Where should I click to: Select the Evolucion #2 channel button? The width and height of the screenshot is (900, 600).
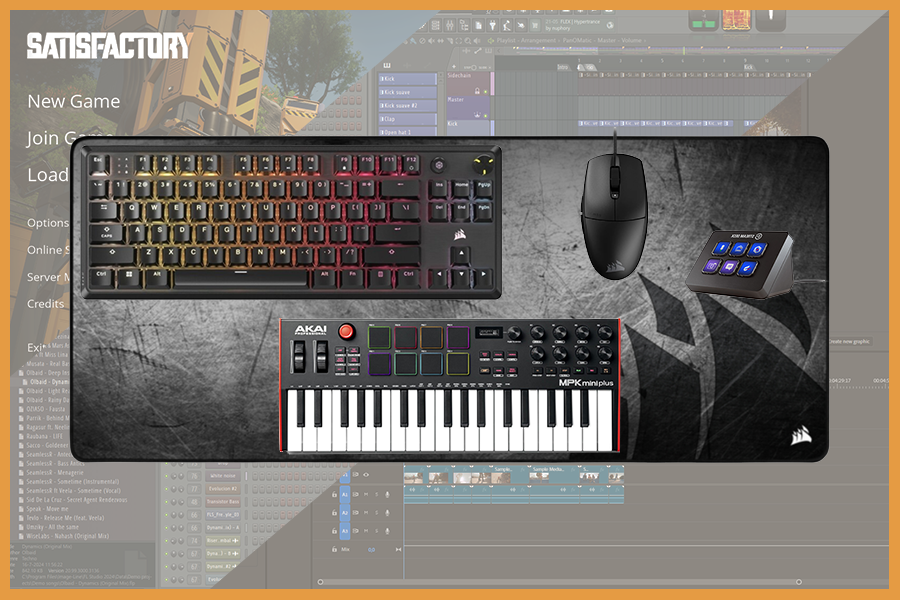pos(223,489)
